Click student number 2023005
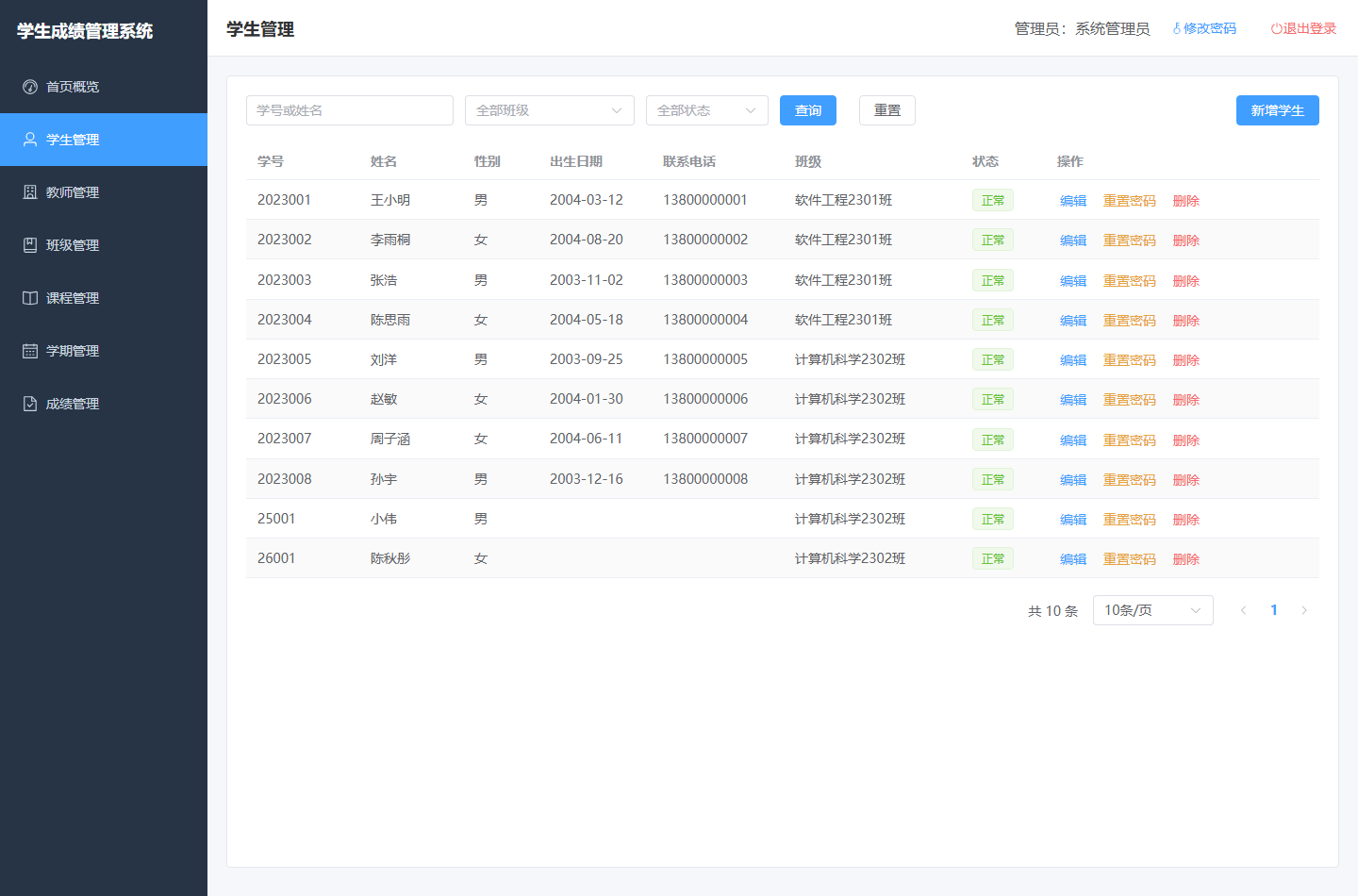This screenshot has height=896, width=1358. 284,359
